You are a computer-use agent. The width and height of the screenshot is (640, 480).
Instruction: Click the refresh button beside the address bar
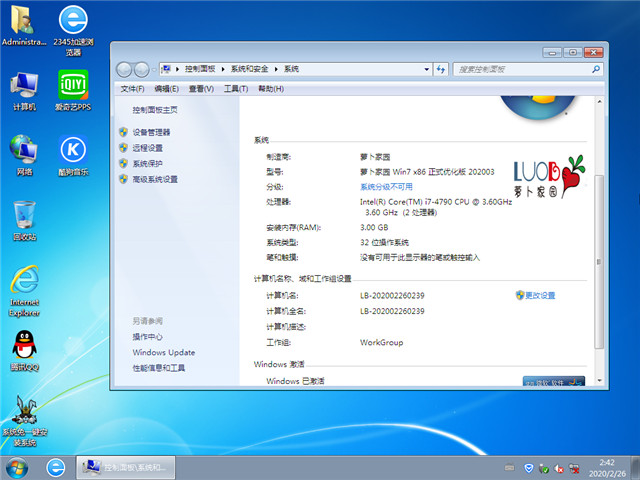tap(440, 69)
